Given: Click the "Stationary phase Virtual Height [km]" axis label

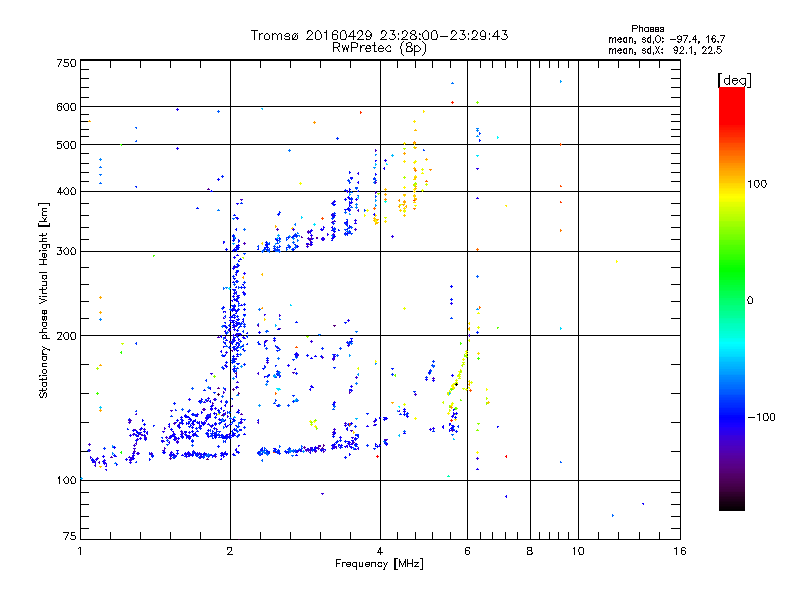Looking at the screenshot, I should pyautogui.click(x=43, y=301).
